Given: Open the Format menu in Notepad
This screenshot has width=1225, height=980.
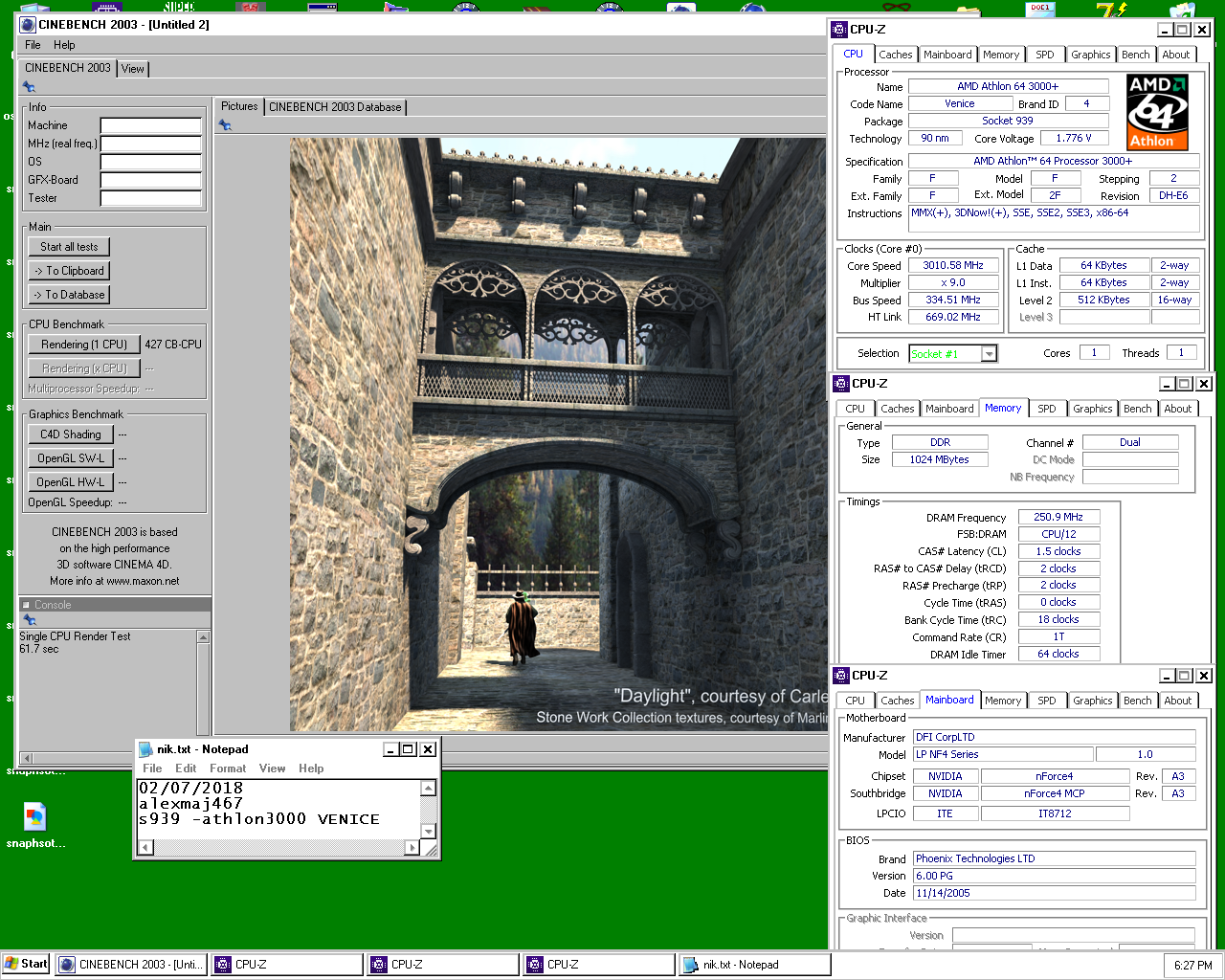Looking at the screenshot, I should tap(228, 768).
